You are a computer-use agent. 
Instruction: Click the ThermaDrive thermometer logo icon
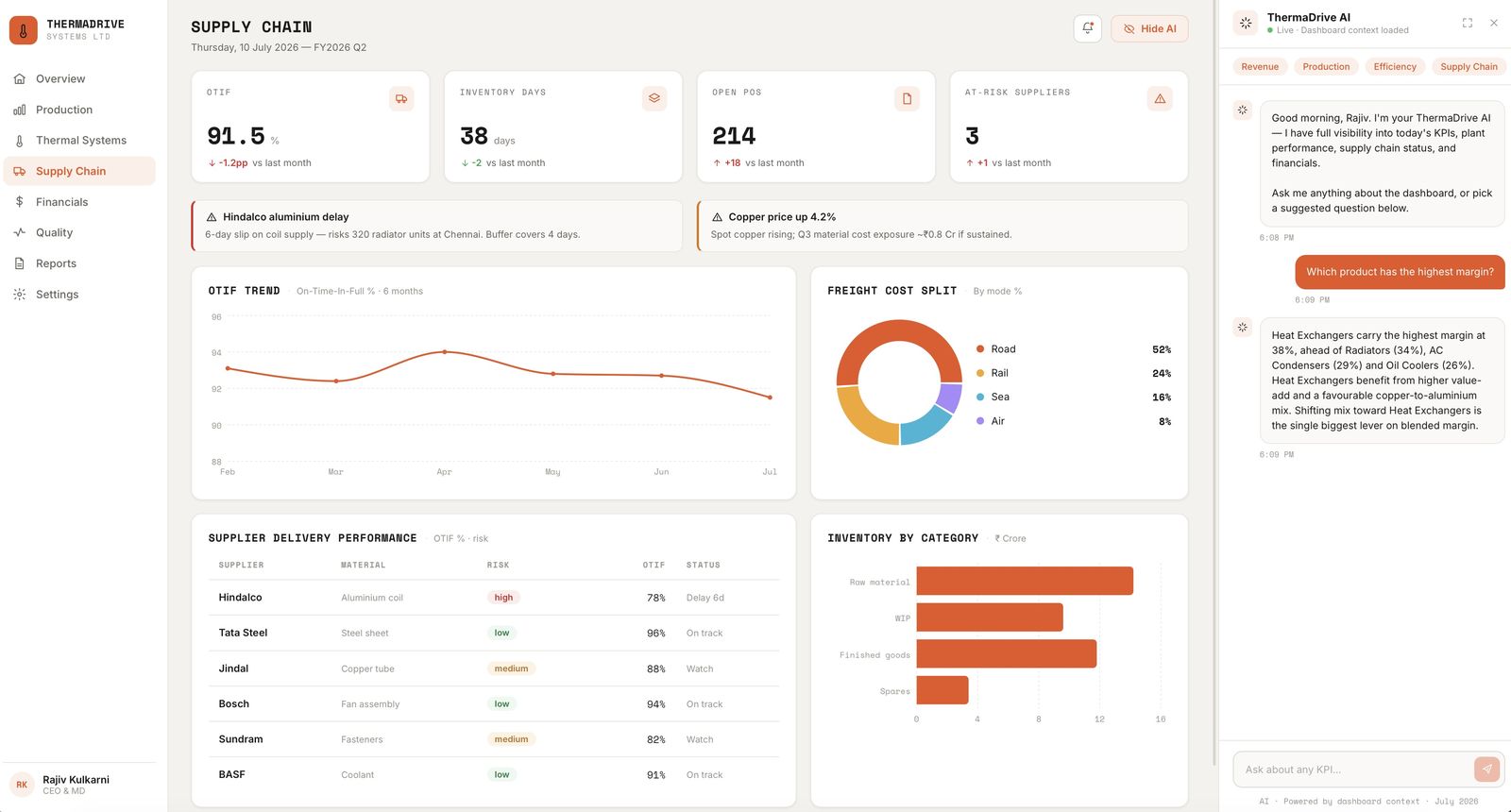tap(24, 30)
